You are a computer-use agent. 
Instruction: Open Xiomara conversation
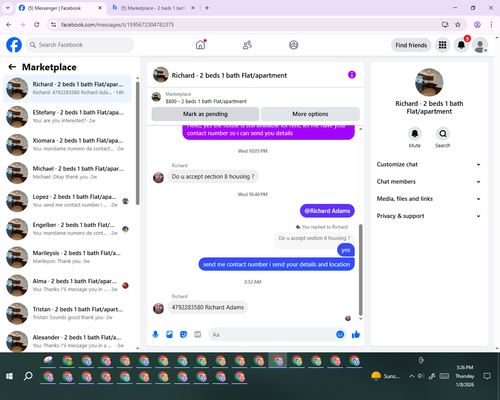tap(67, 145)
